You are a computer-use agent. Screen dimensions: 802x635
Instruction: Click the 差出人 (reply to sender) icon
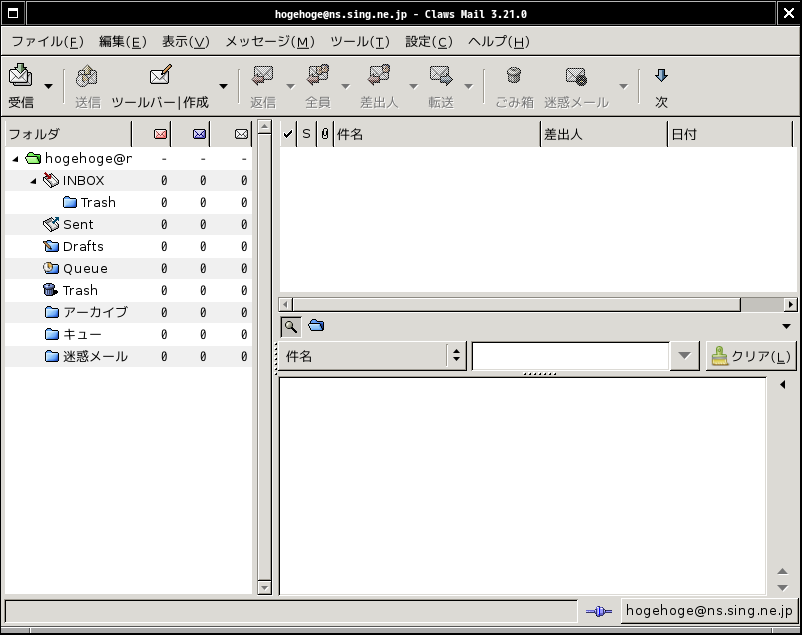(379, 76)
